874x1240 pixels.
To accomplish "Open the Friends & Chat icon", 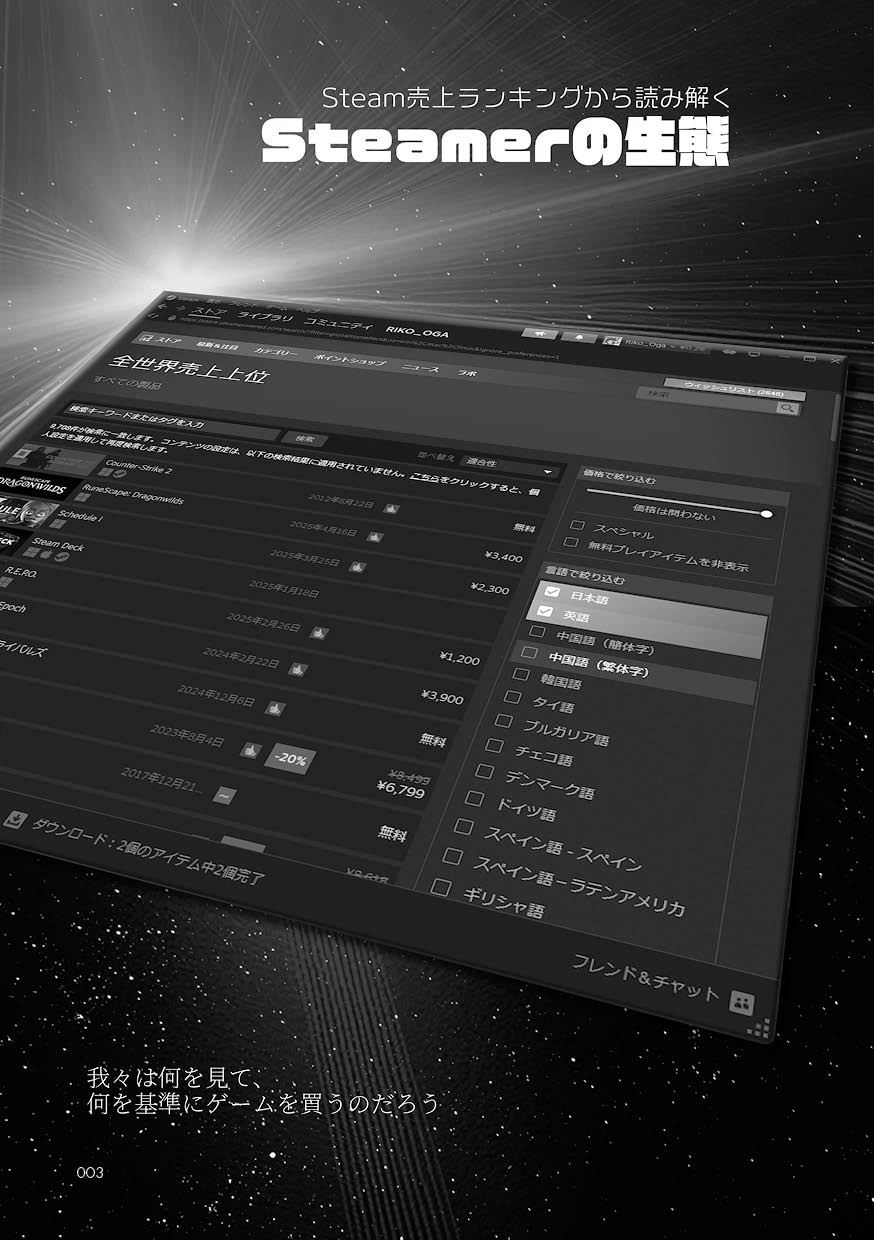I will tap(741, 1001).
